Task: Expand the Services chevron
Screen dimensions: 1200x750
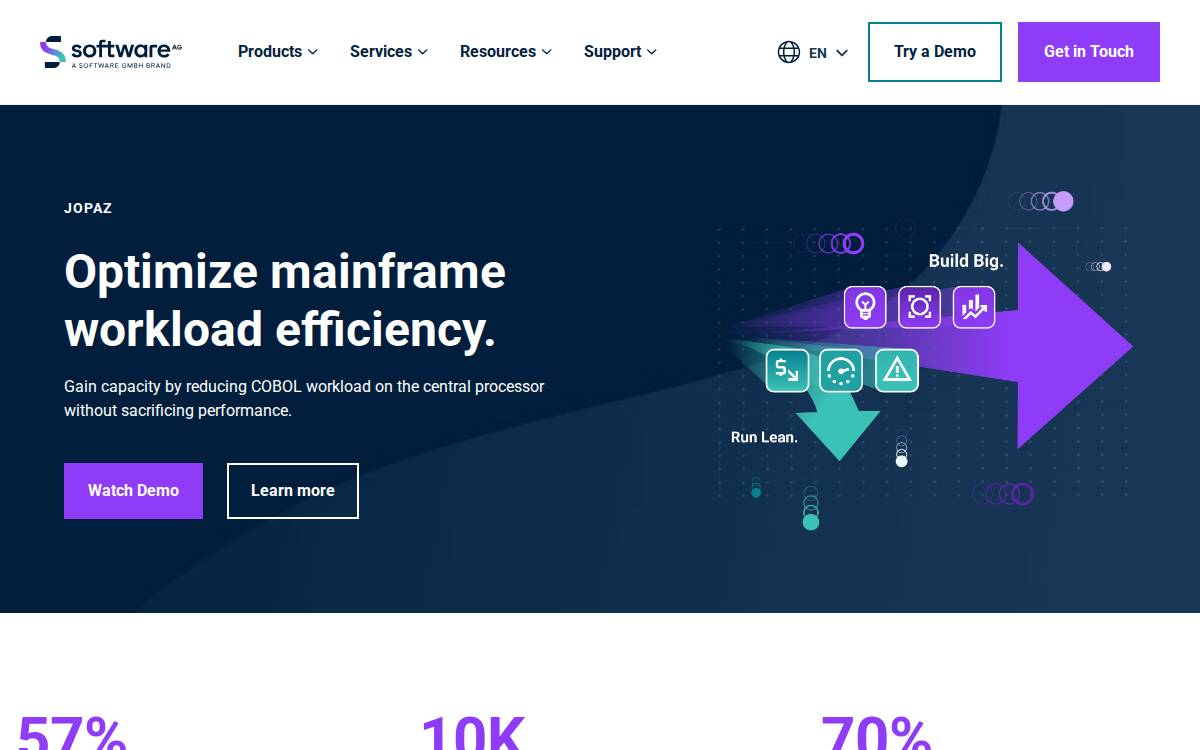Action: tap(423, 52)
